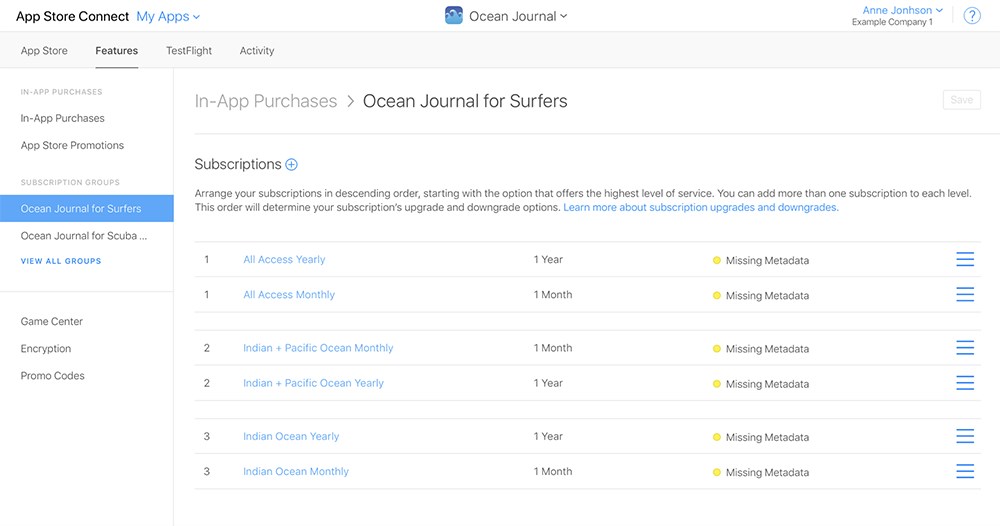Click level number of Indian Ocean Yearly row
1000x526 pixels.
[x=207, y=437]
